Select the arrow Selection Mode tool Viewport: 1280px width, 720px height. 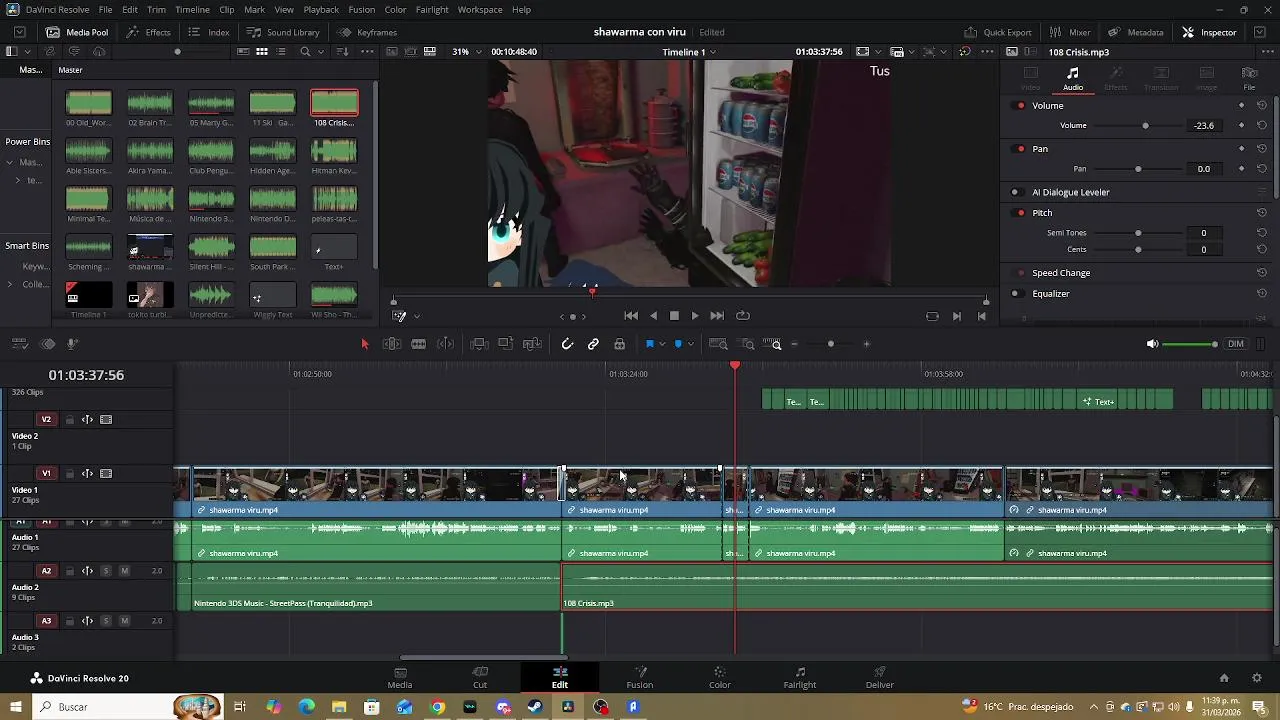coord(365,344)
